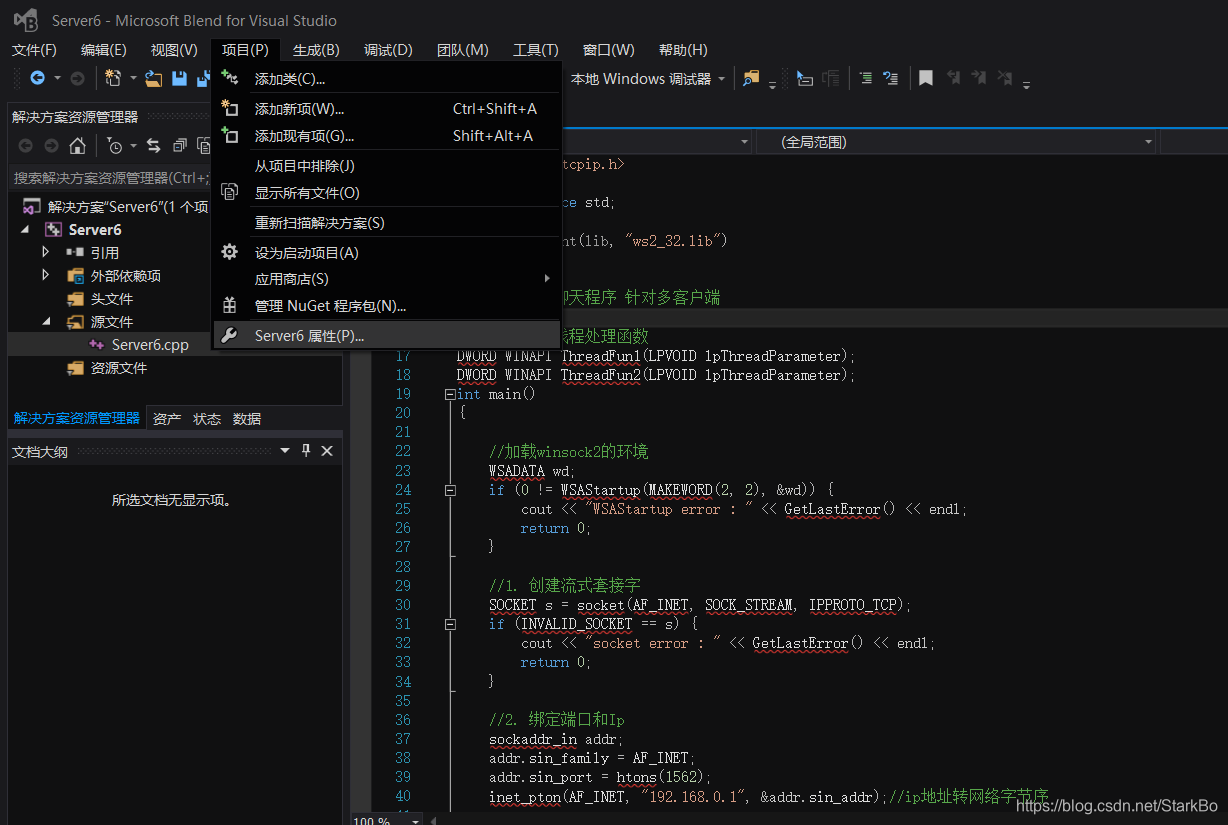
Task: Click the previous bookmark icon
Action: coord(954,78)
